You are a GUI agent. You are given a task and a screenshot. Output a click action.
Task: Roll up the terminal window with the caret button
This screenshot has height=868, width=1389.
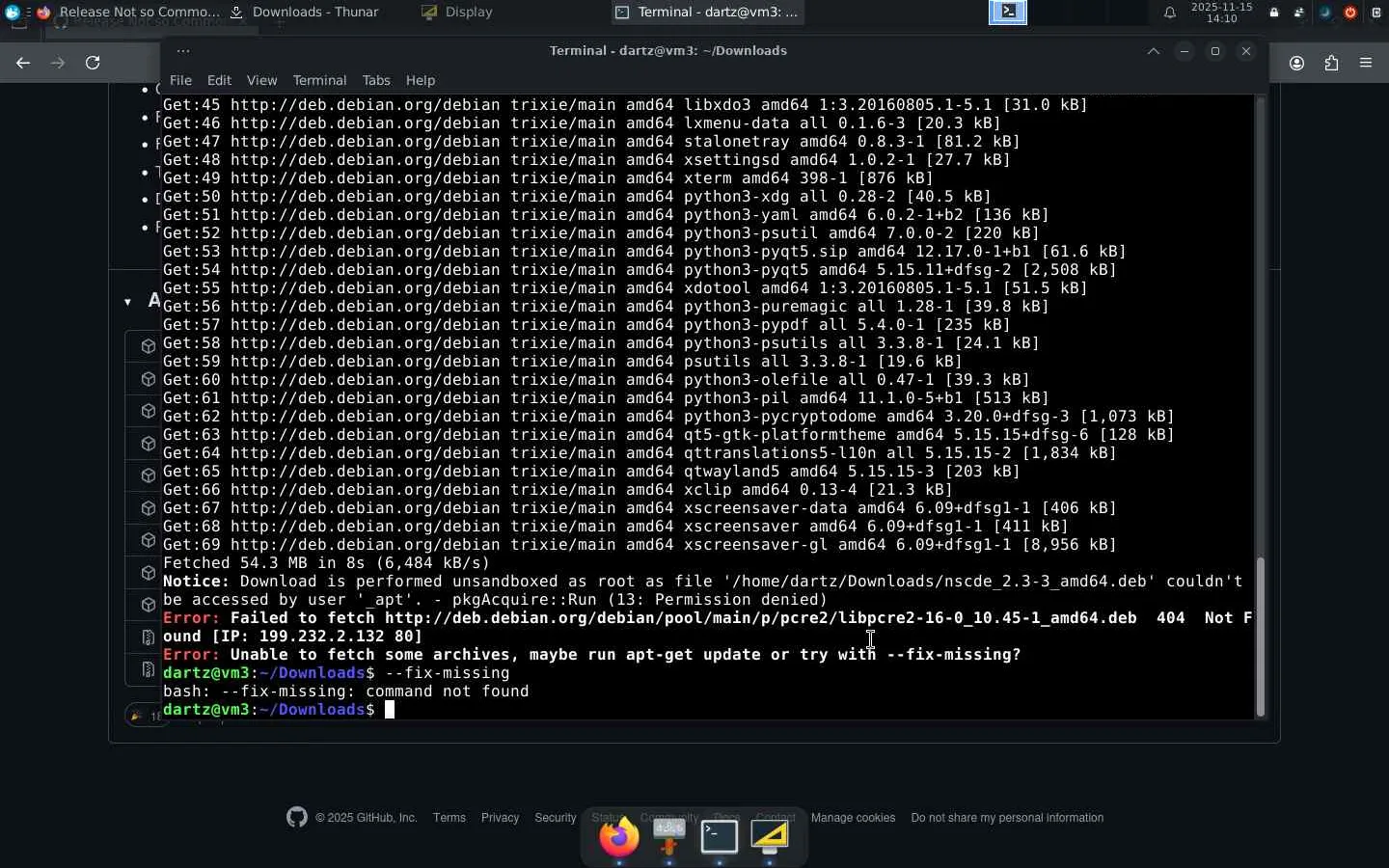1154,51
